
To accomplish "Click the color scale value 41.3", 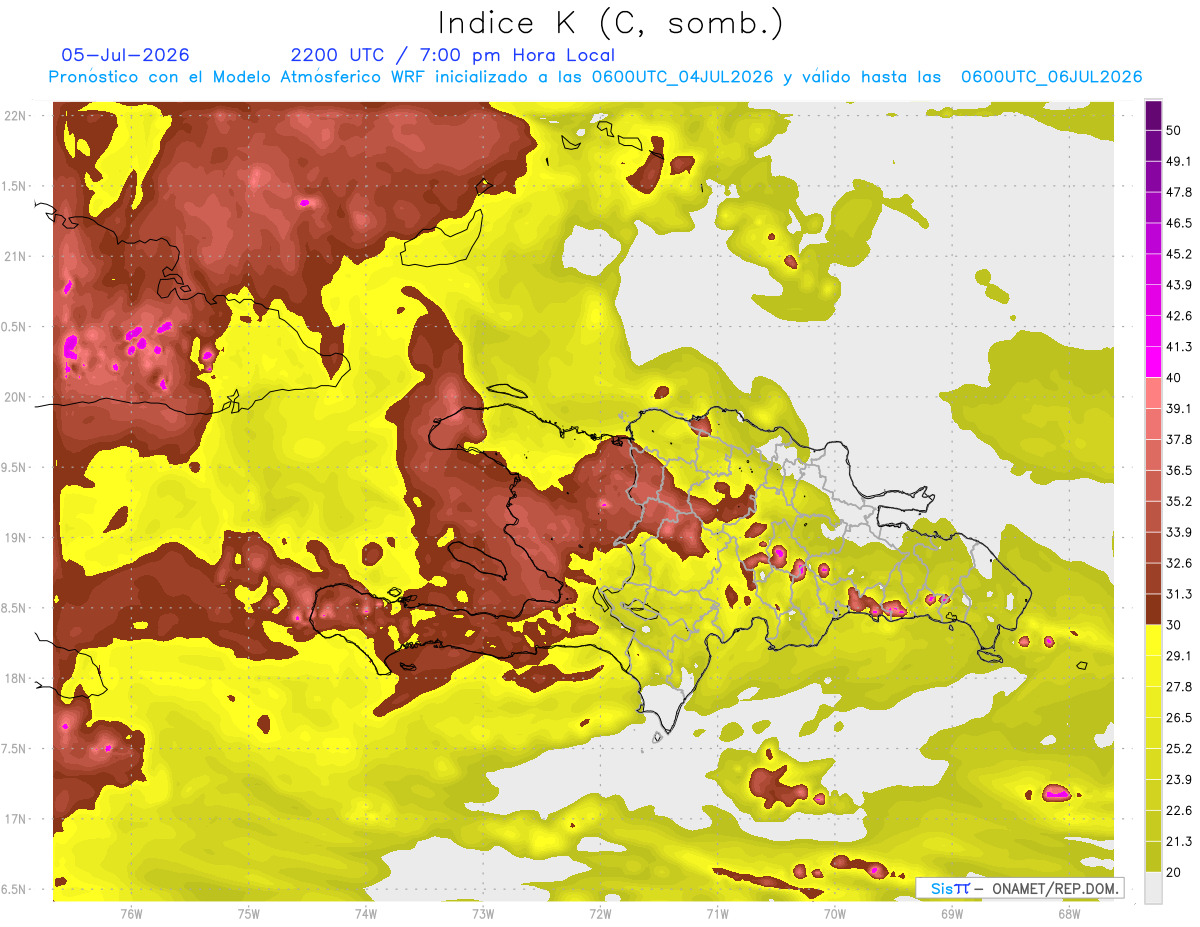I will (1179, 347).
